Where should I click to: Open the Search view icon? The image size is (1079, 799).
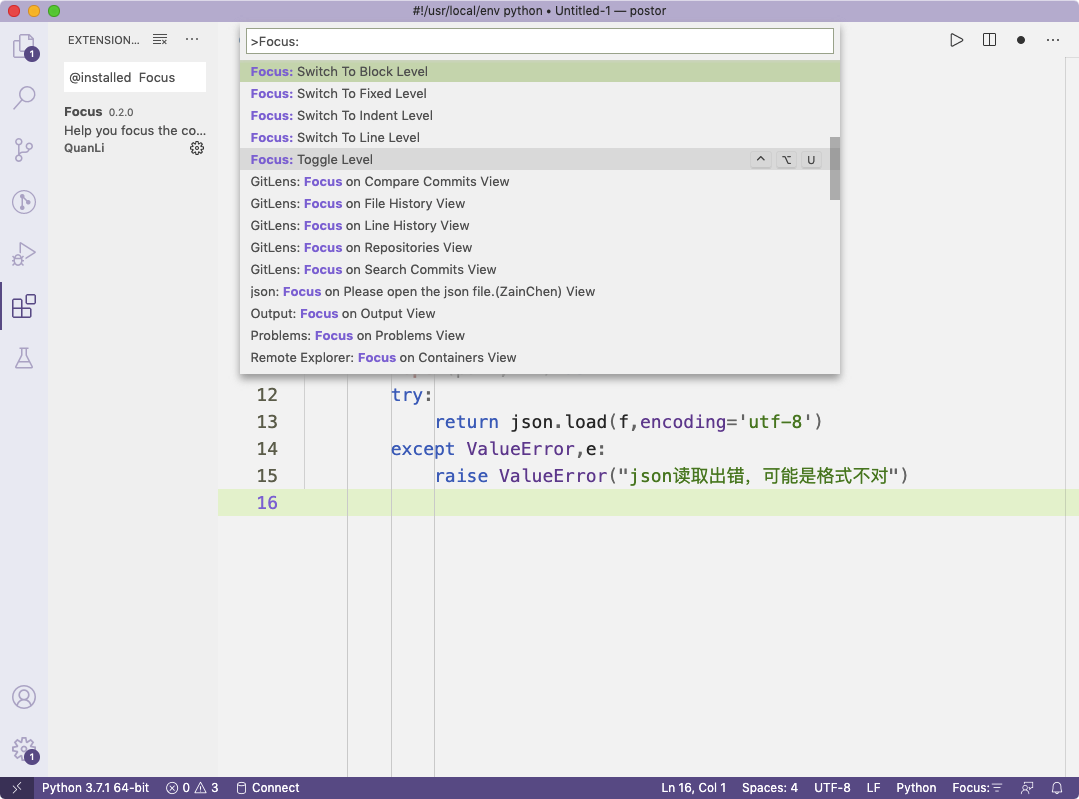tap(24, 98)
